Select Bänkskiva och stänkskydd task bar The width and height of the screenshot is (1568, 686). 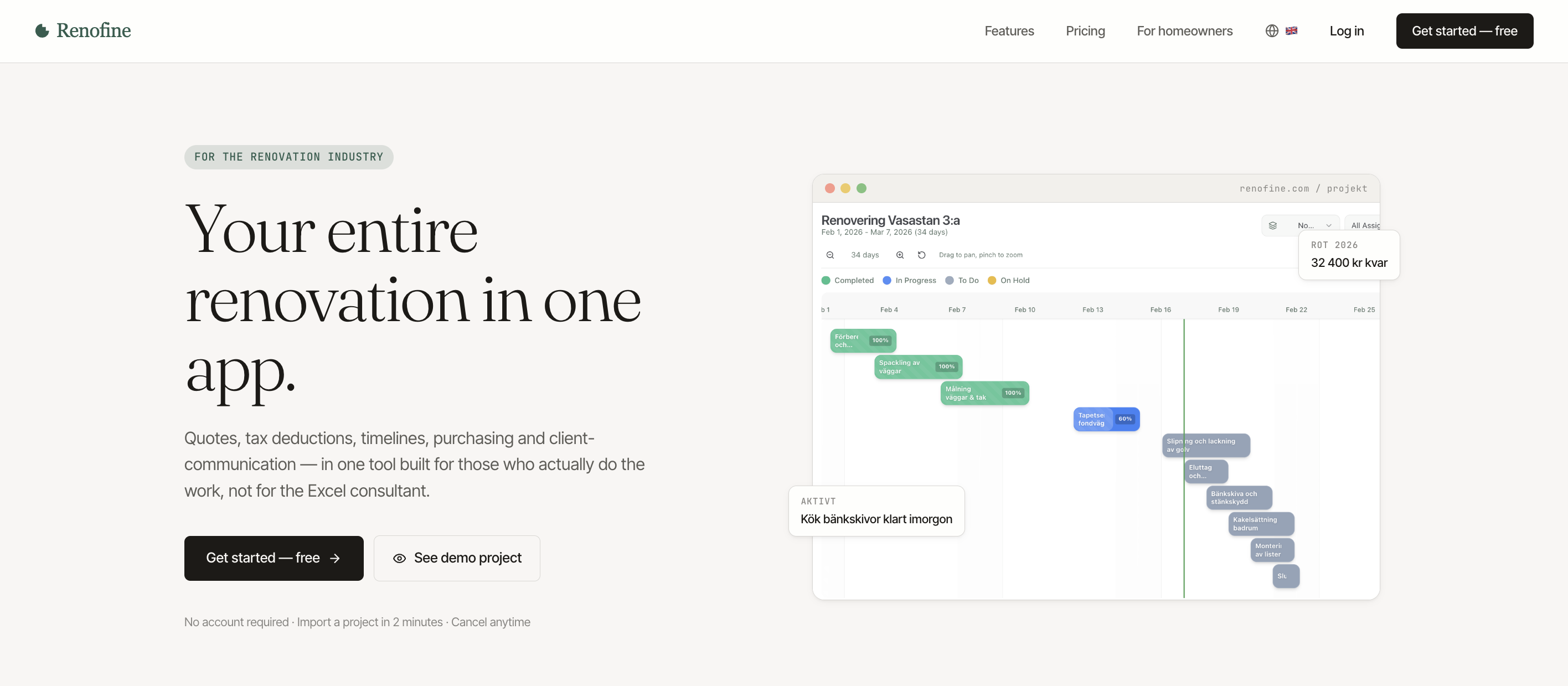1239,498
